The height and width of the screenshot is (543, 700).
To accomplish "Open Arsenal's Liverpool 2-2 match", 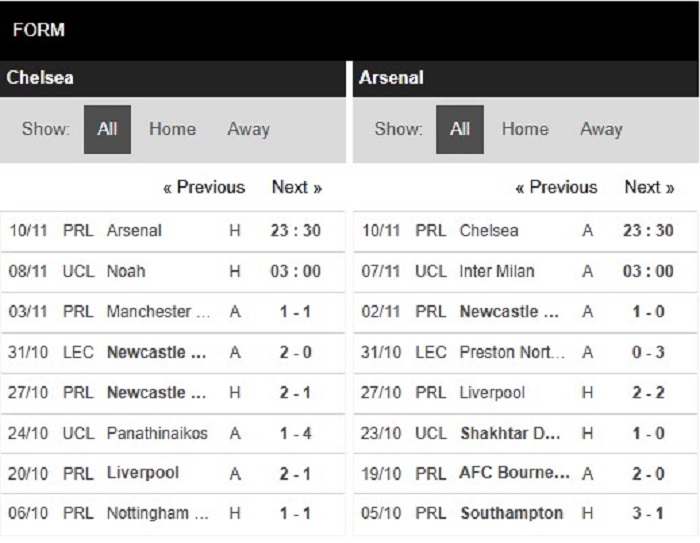I will click(x=525, y=393).
